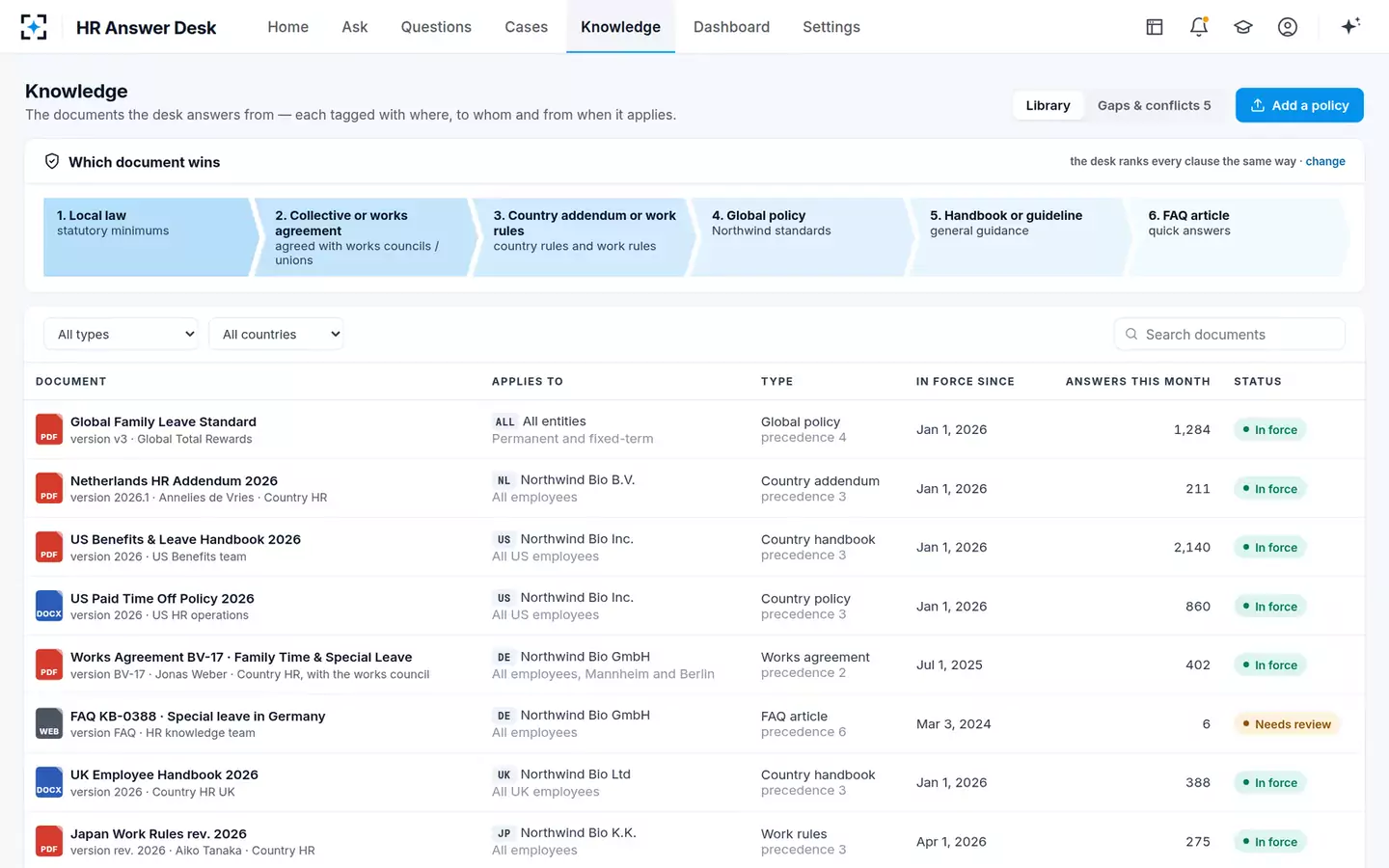Switch to Gaps & conflicts view
This screenshot has width=1389, height=868.
[1155, 105]
